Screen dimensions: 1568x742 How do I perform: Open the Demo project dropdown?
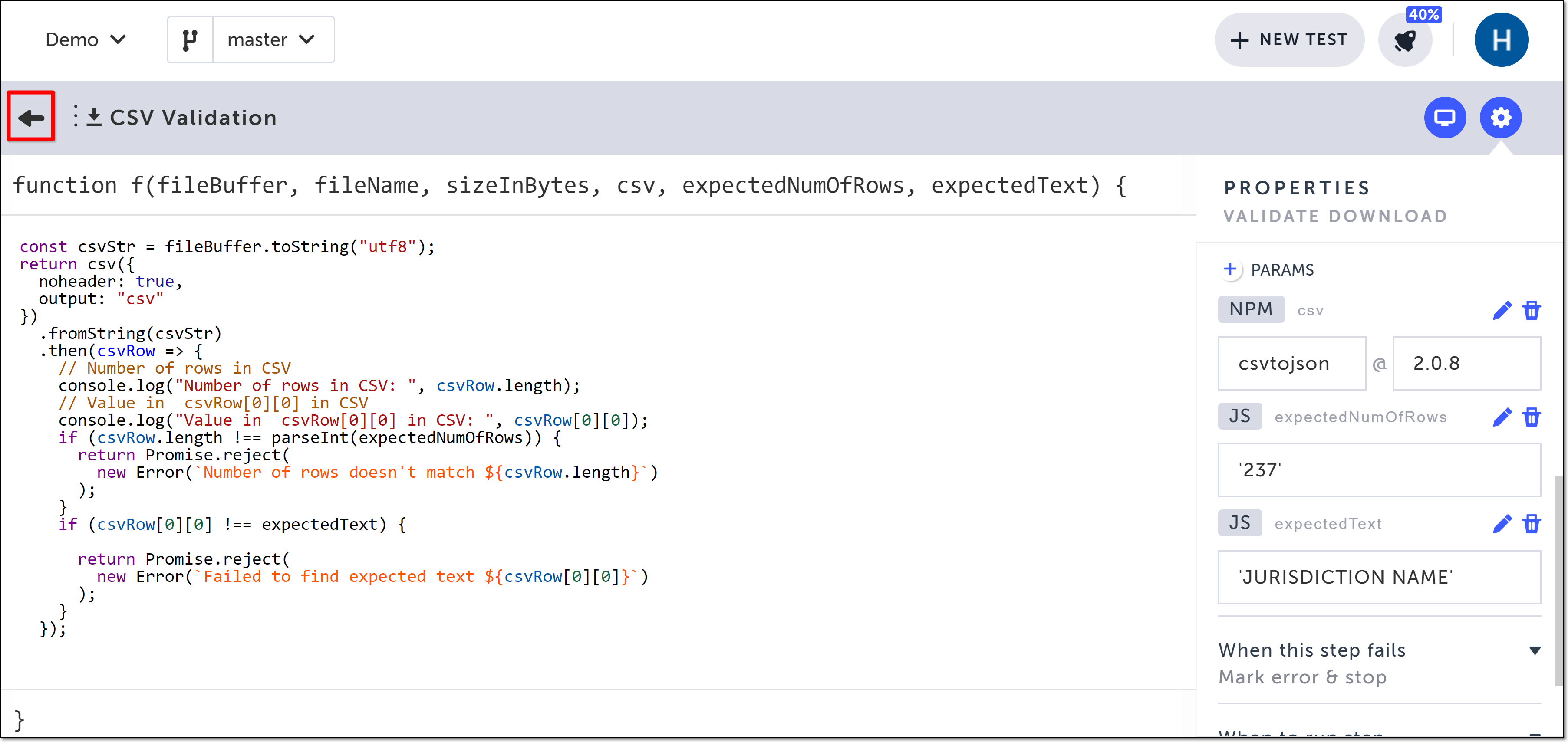click(85, 40)
